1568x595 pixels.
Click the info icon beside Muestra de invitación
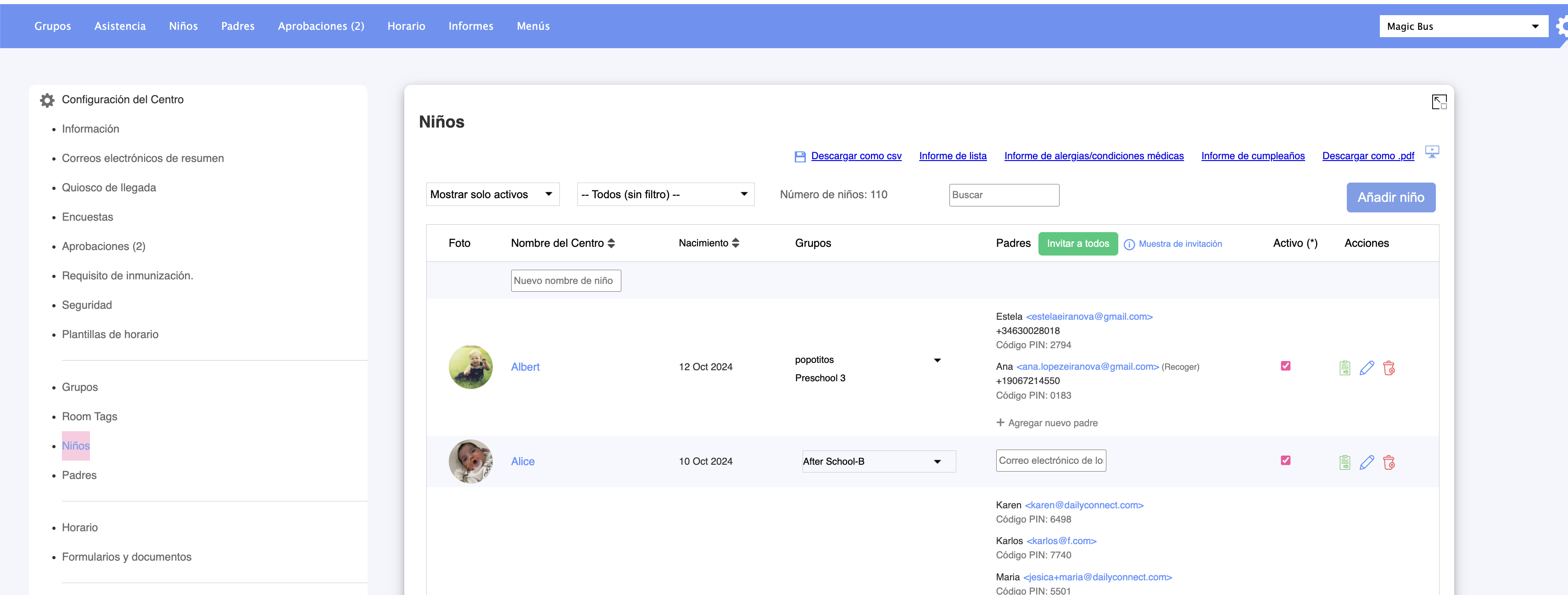1129,245
